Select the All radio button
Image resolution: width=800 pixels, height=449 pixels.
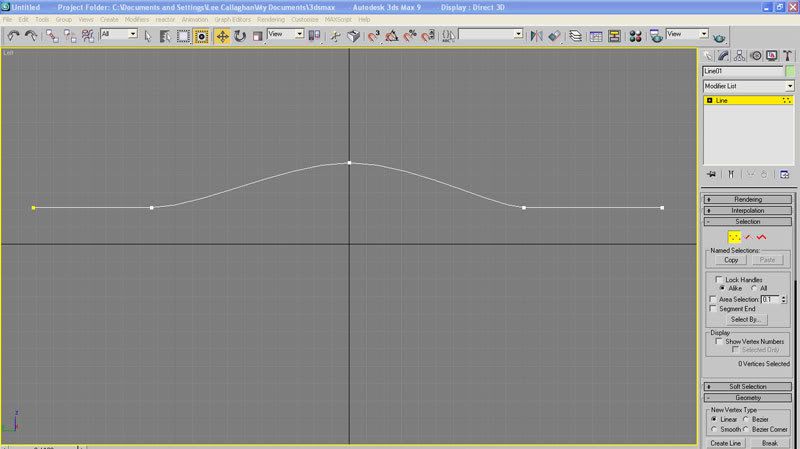pyautogui.click(x=754, y=288)
